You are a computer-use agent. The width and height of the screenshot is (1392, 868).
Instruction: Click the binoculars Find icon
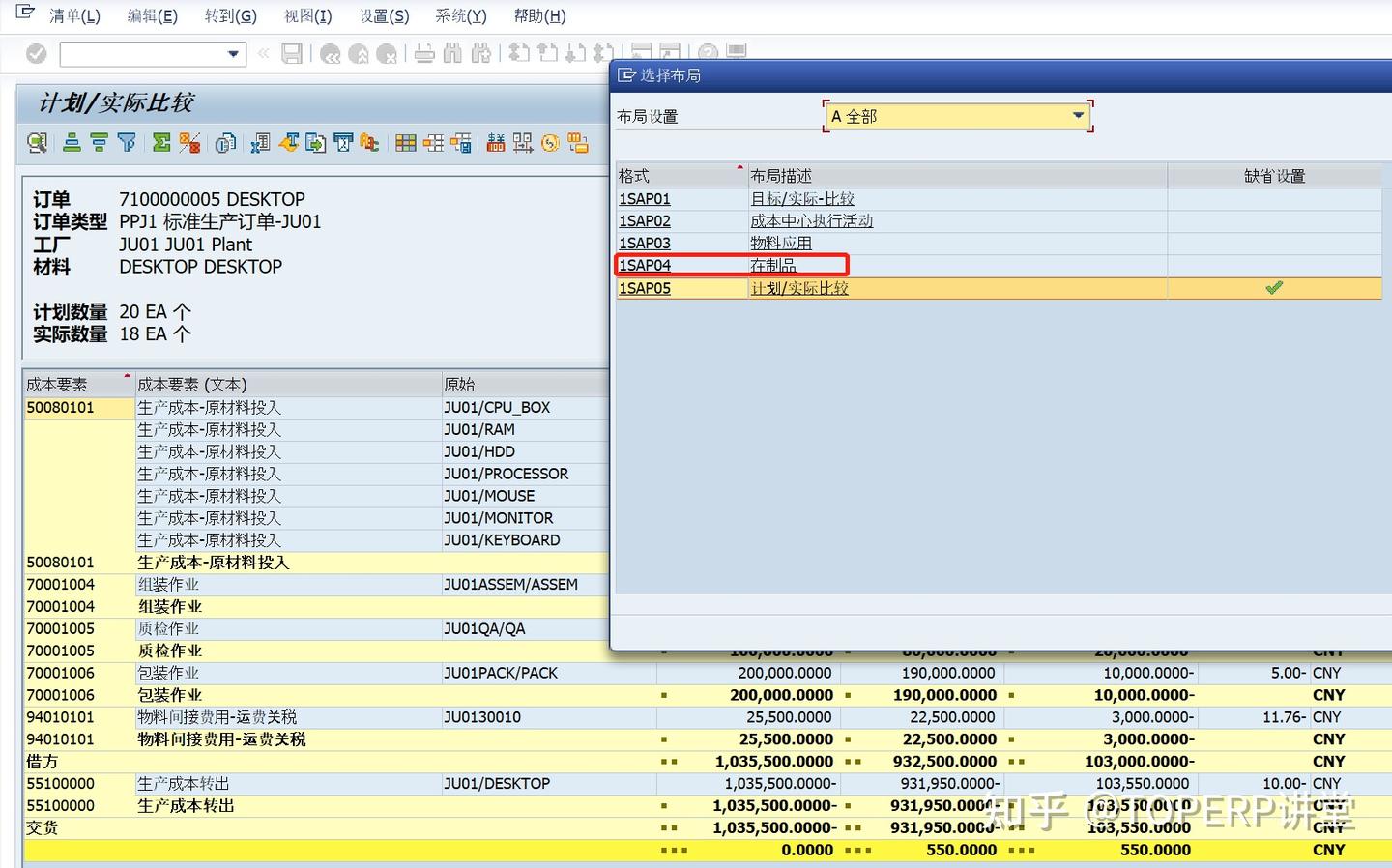(x=451, y=53)
